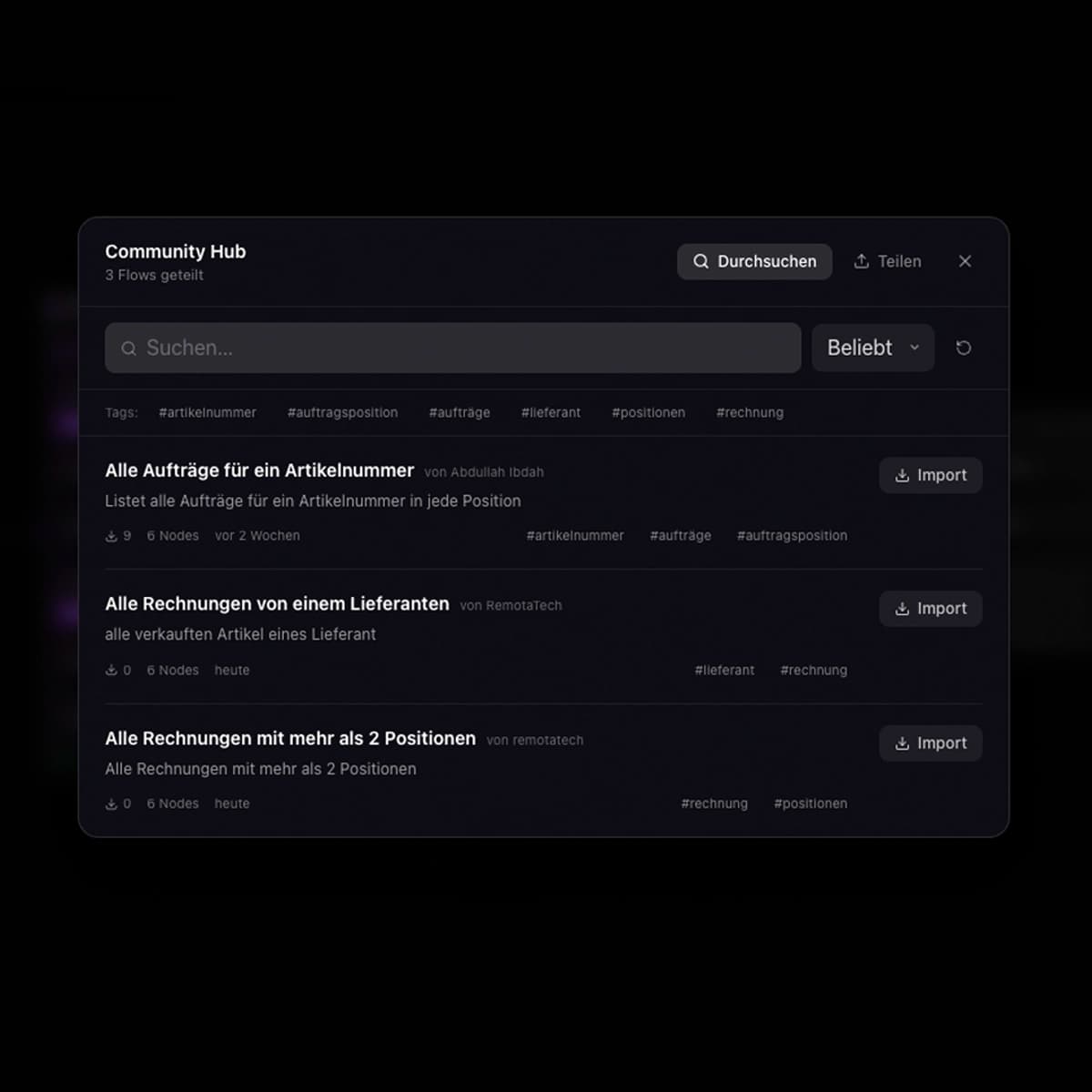Screen dimensions: 1092x1092
Task: Toggle the #auftragsposition tag filter
Action: tap(342, 412)
